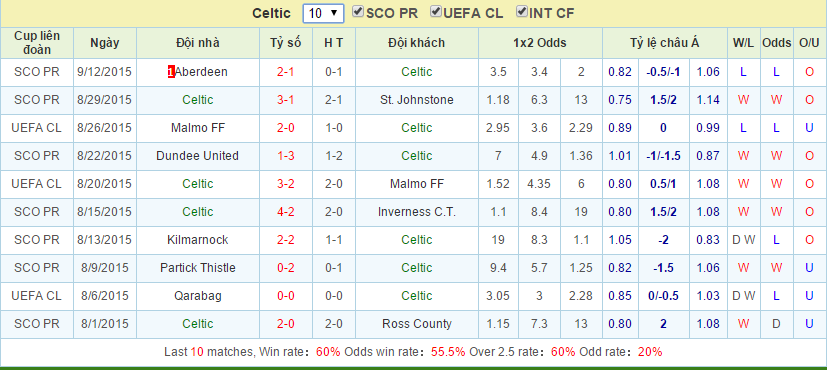Select the Cup liên đoàn column header

[37, 43]
